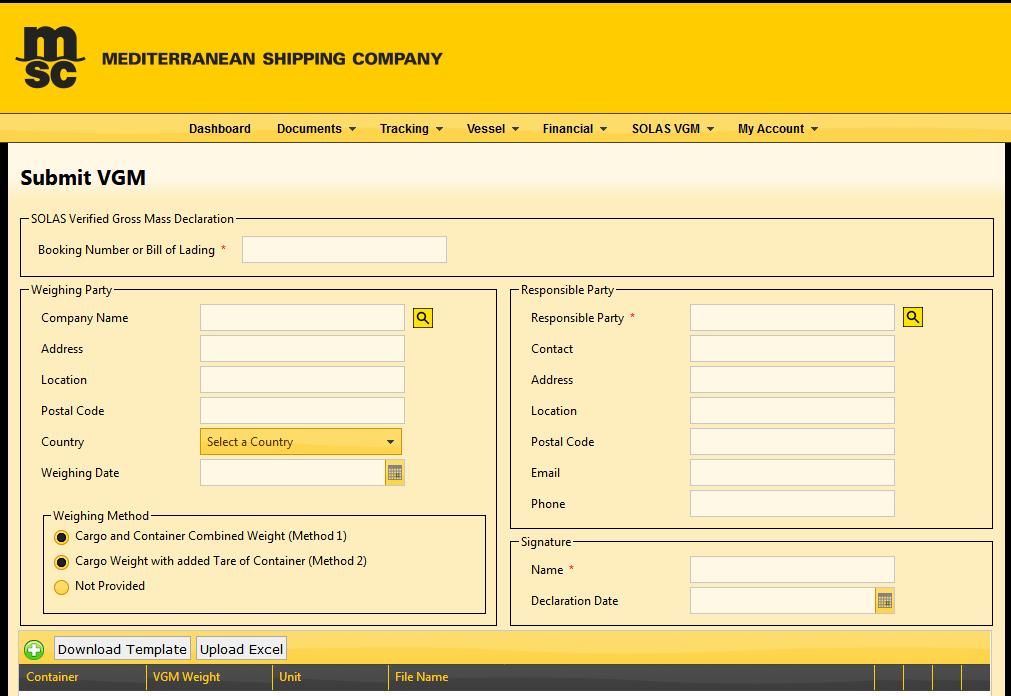The image size is (1011, 696).
Task: Click Upload Excel button
Action: point(241,649)
